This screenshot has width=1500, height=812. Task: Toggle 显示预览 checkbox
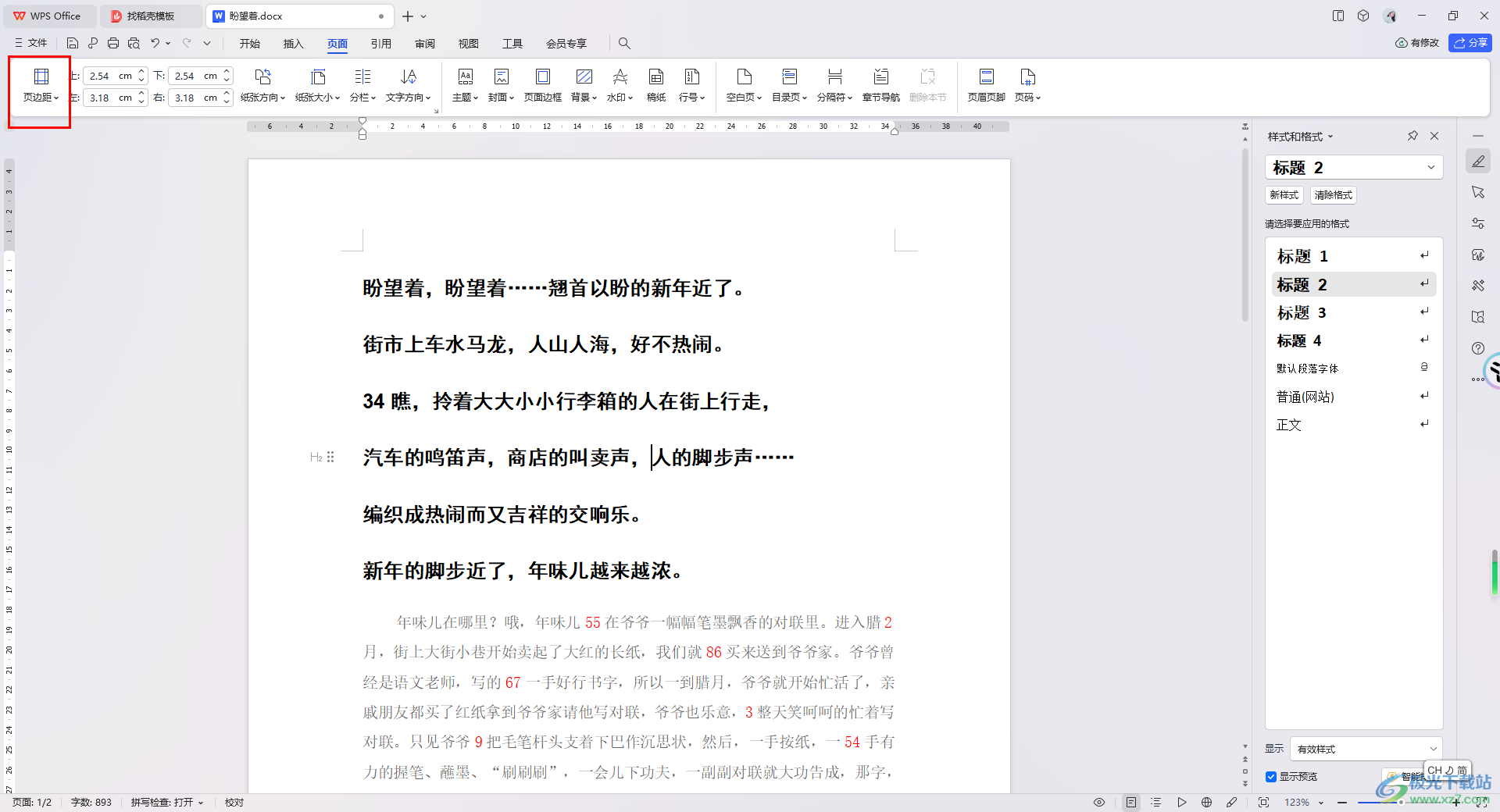coord(1271,777)
